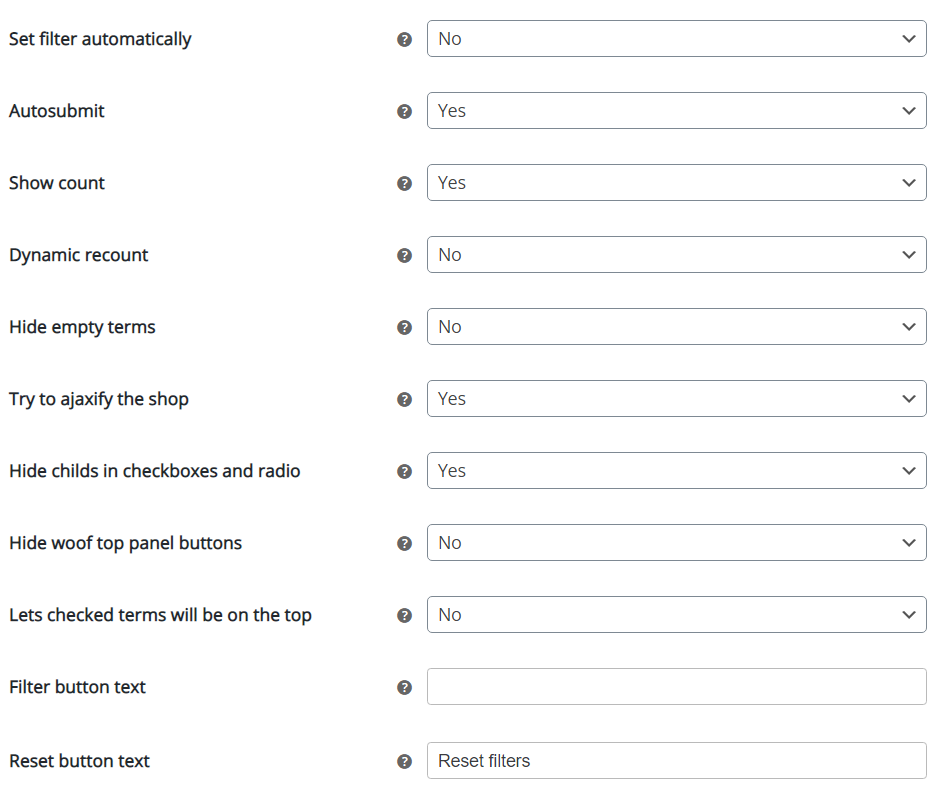
Task: Click help icon for Set filter automatically
Action: point(404,39)
